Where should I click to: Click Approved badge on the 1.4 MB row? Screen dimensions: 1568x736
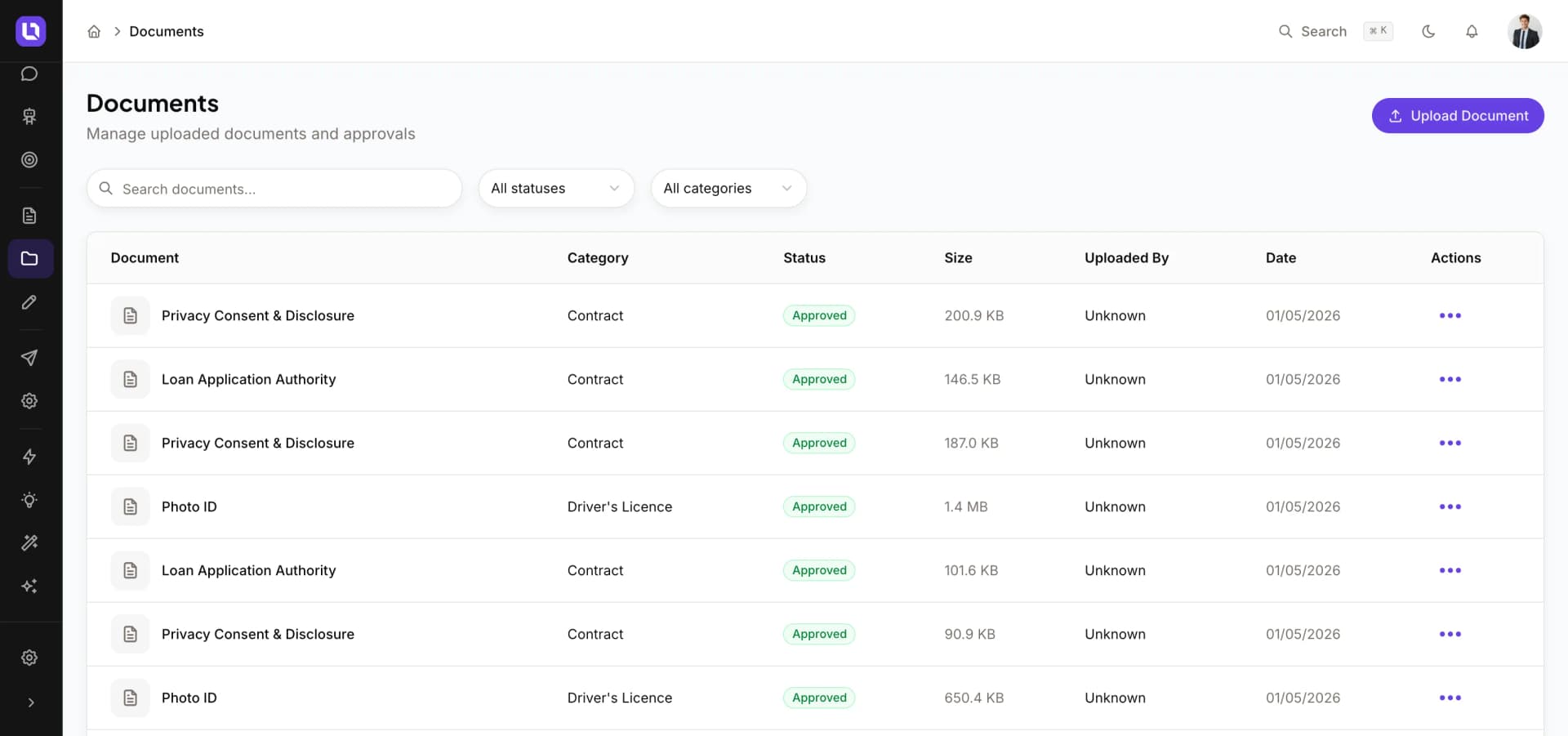point(819,506)
